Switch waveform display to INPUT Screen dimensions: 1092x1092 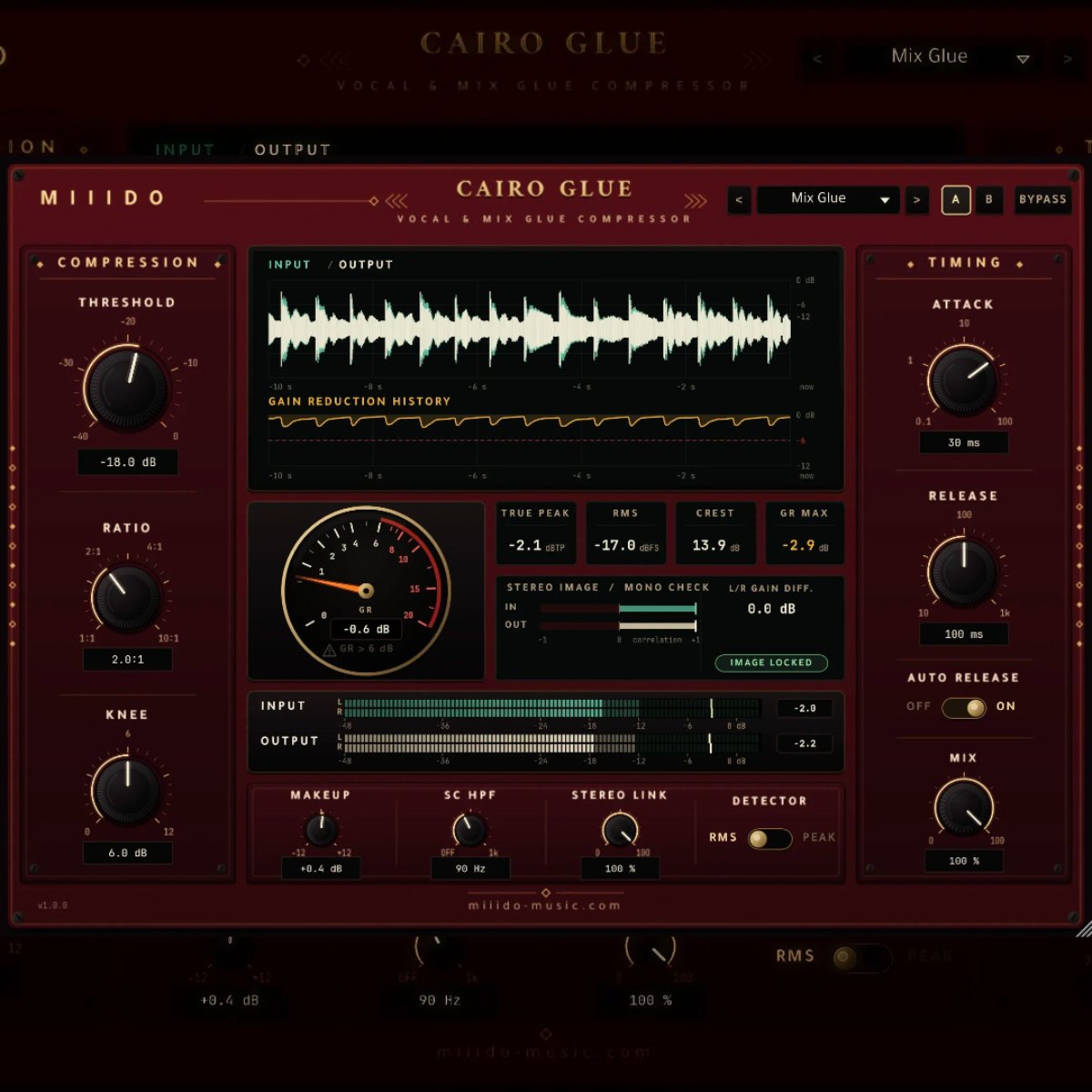(289, 265)
